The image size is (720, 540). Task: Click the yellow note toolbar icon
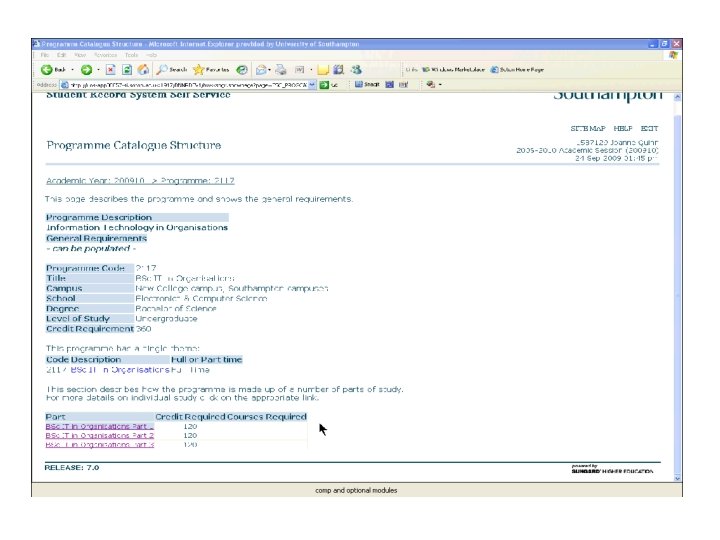pyautogui.click(x=323, y=70)
